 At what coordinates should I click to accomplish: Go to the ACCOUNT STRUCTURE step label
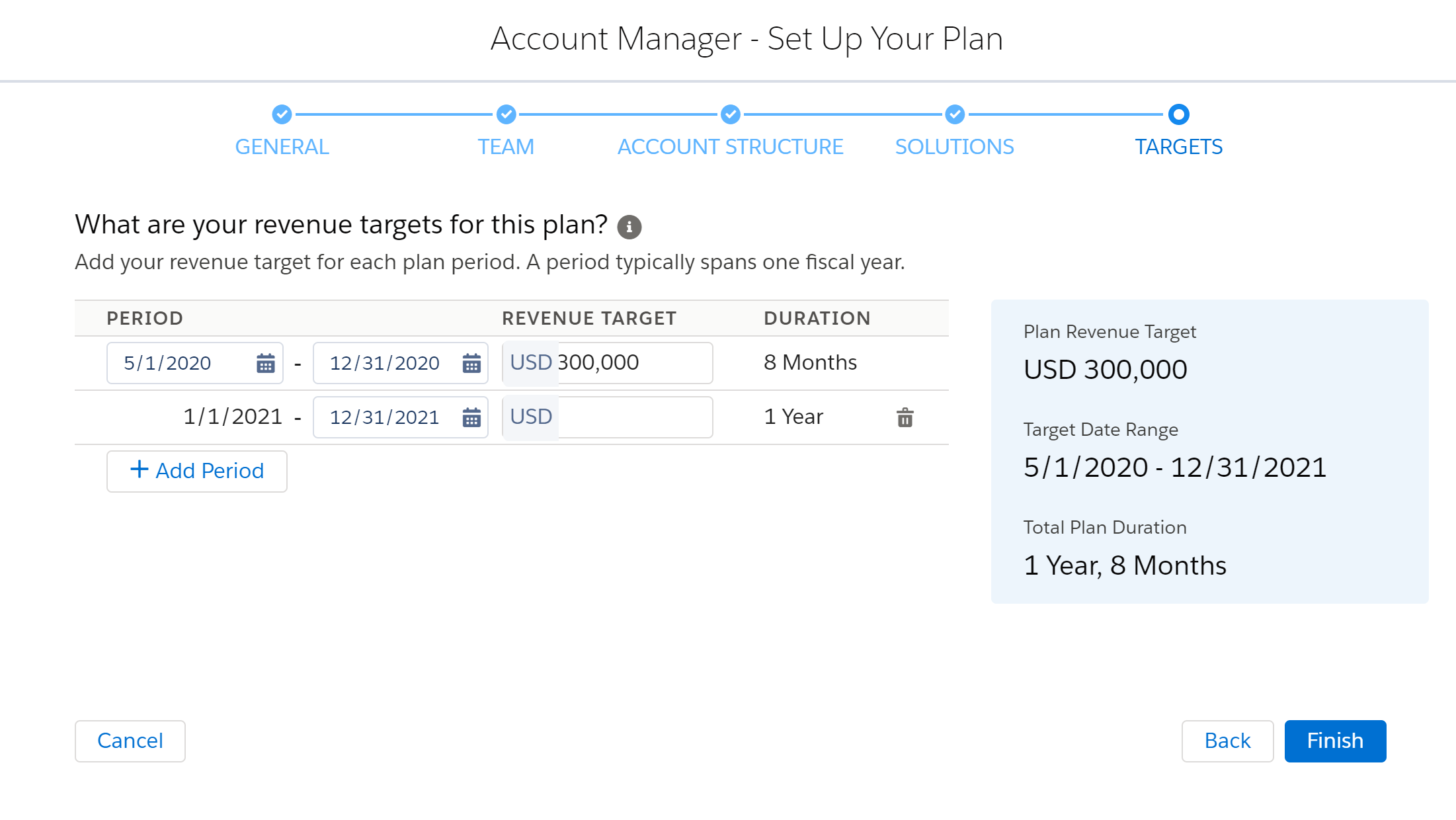coord(730,147)
